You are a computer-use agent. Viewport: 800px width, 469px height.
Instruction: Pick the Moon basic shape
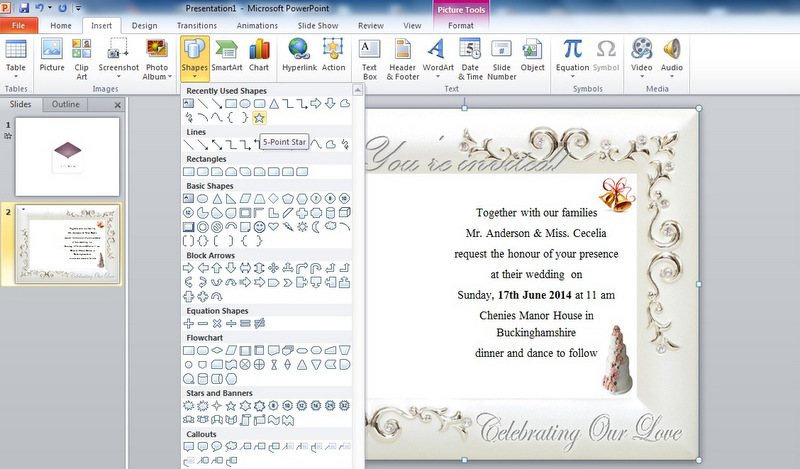click(x=316, y=227)
